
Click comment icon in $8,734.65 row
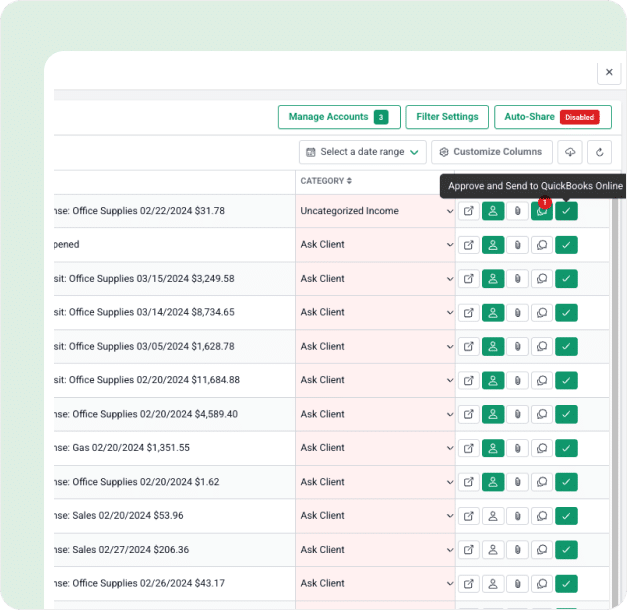(542, 312)
